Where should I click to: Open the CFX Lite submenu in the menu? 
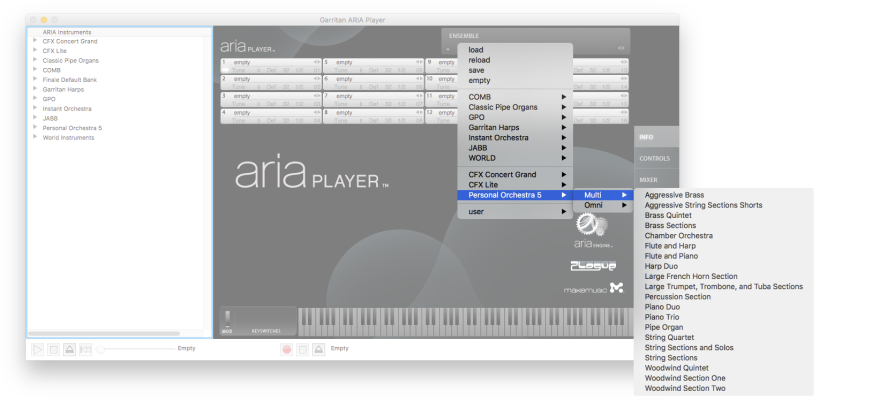pos(515,184)
